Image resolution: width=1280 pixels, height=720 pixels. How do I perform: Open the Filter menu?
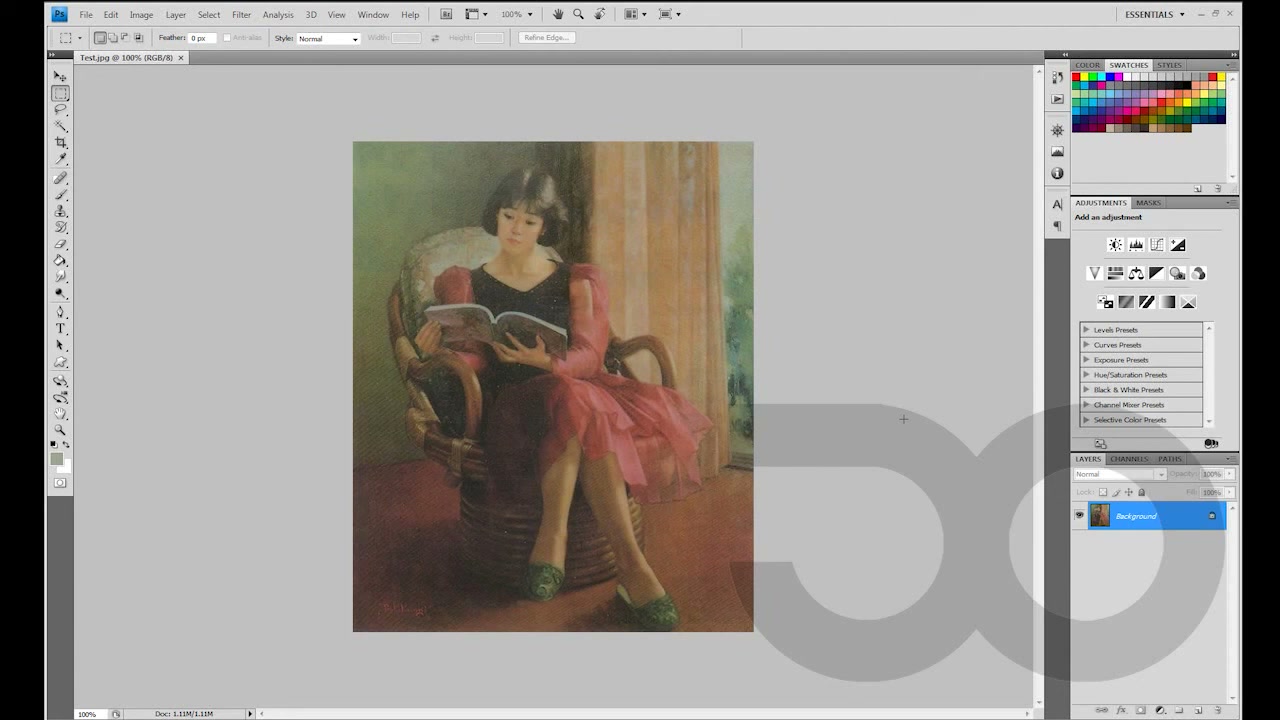[241, 15]
